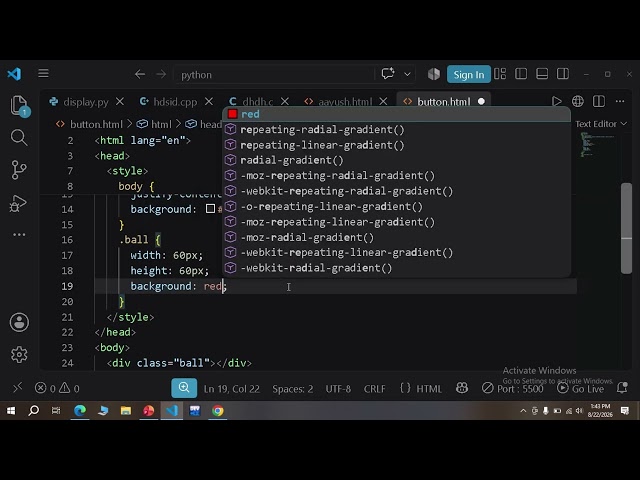Toggle the bottom panel
This screenshot has width=640, height=480.
542,74
